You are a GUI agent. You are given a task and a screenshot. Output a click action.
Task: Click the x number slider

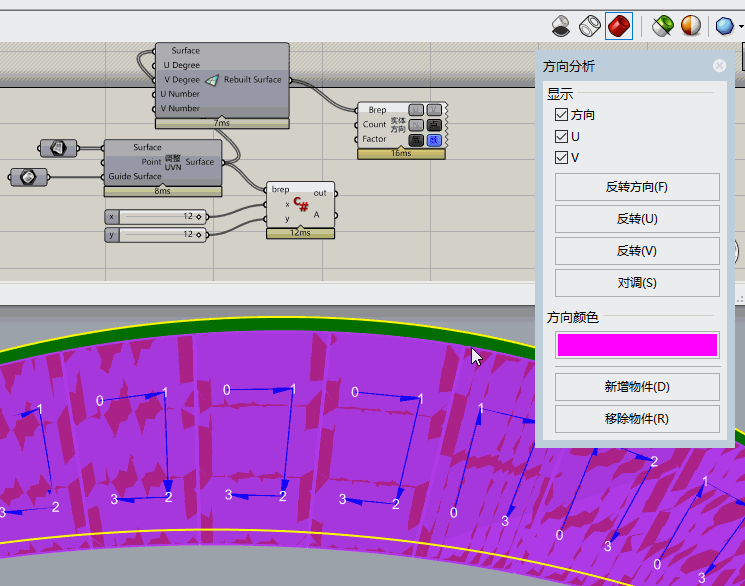pos(156,217)
